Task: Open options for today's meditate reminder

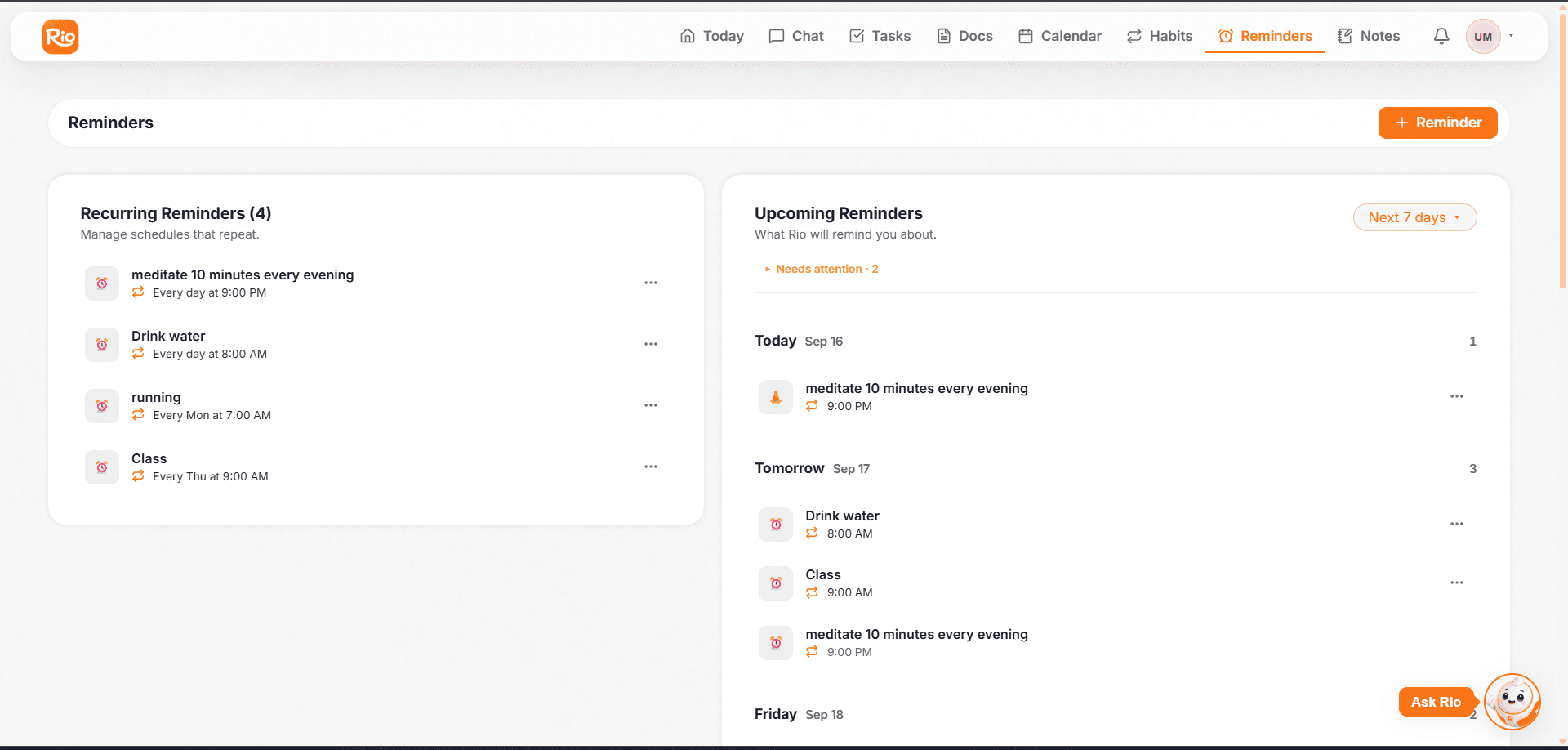Action: tap(1457, 396)
